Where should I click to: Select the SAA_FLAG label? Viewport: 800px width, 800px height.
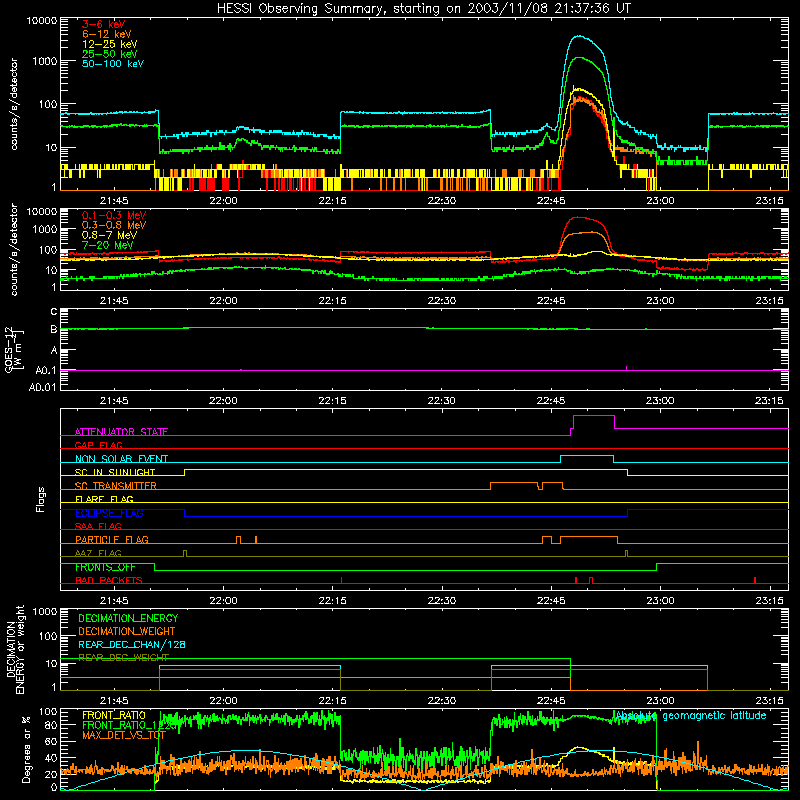point(98,526)
